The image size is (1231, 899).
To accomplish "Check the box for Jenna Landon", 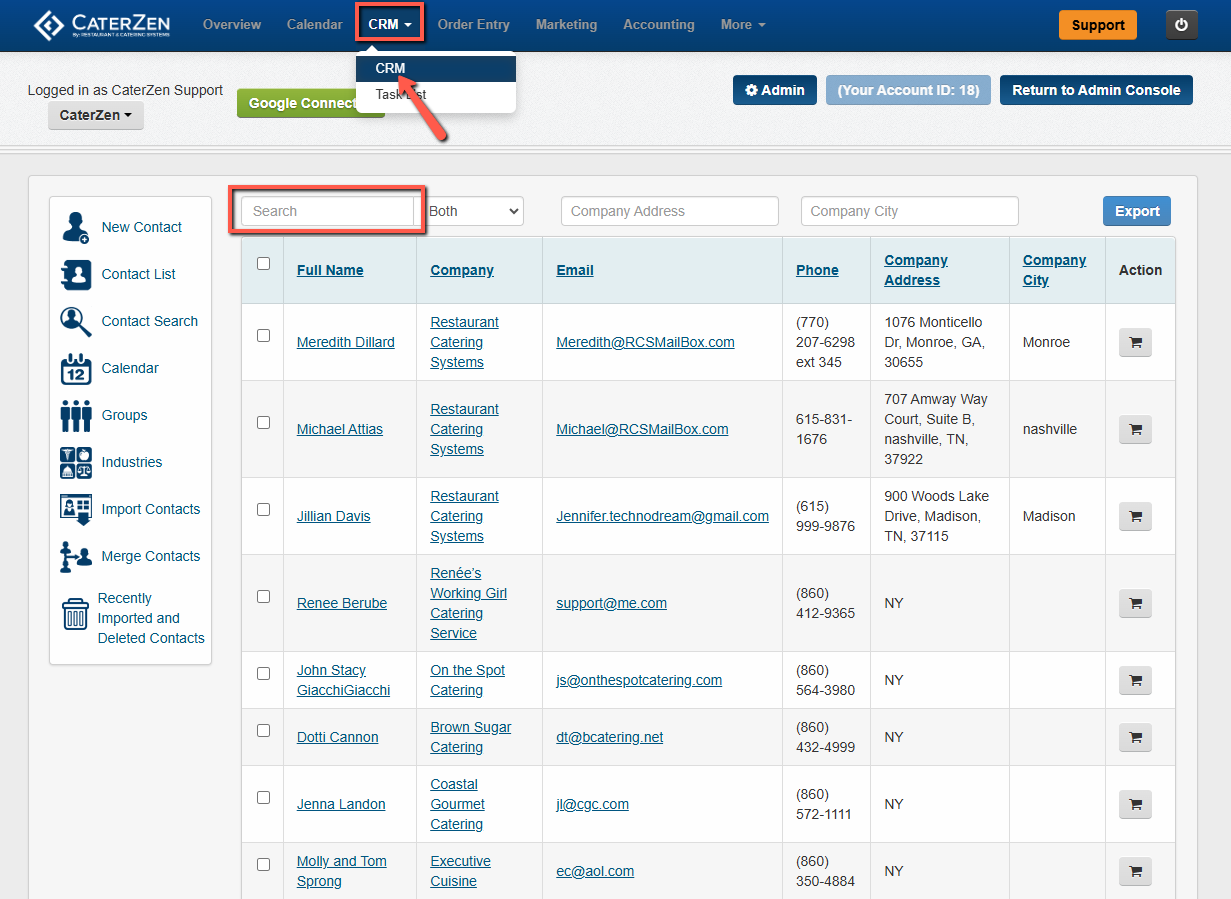I will (x=263, y=798).
